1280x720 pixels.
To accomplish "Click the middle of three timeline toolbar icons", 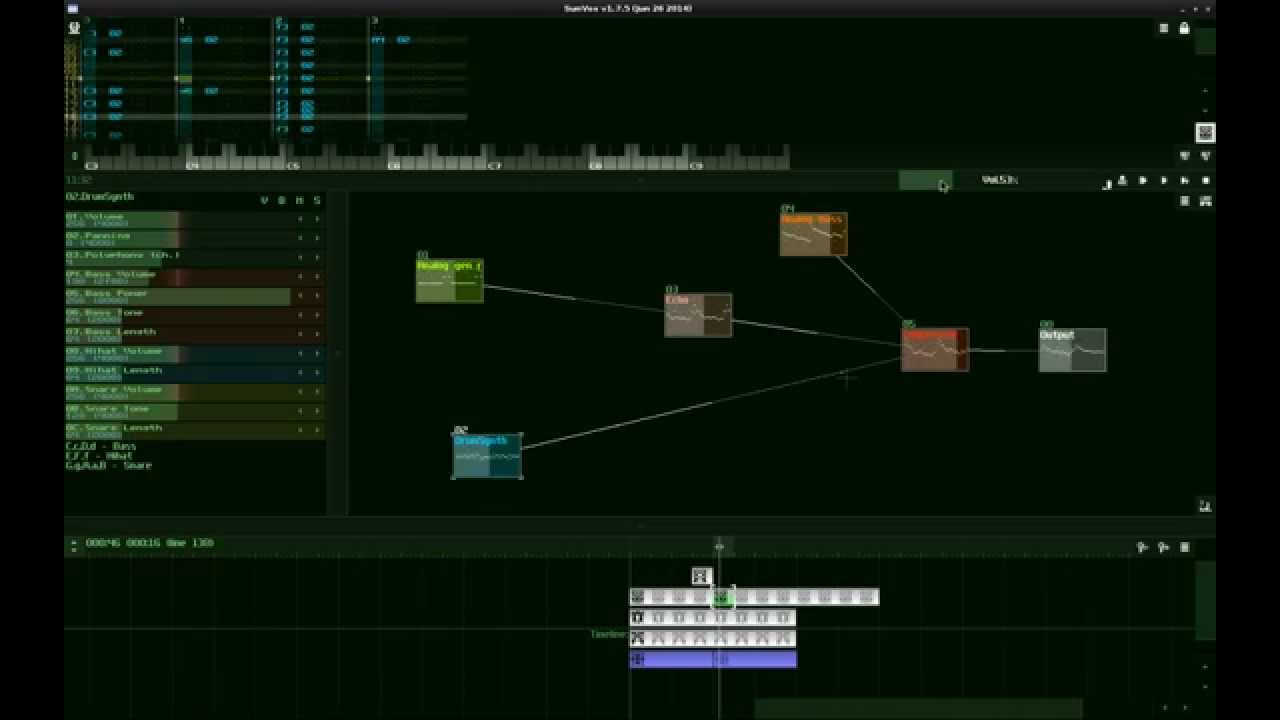I will tap(1164, 547).
